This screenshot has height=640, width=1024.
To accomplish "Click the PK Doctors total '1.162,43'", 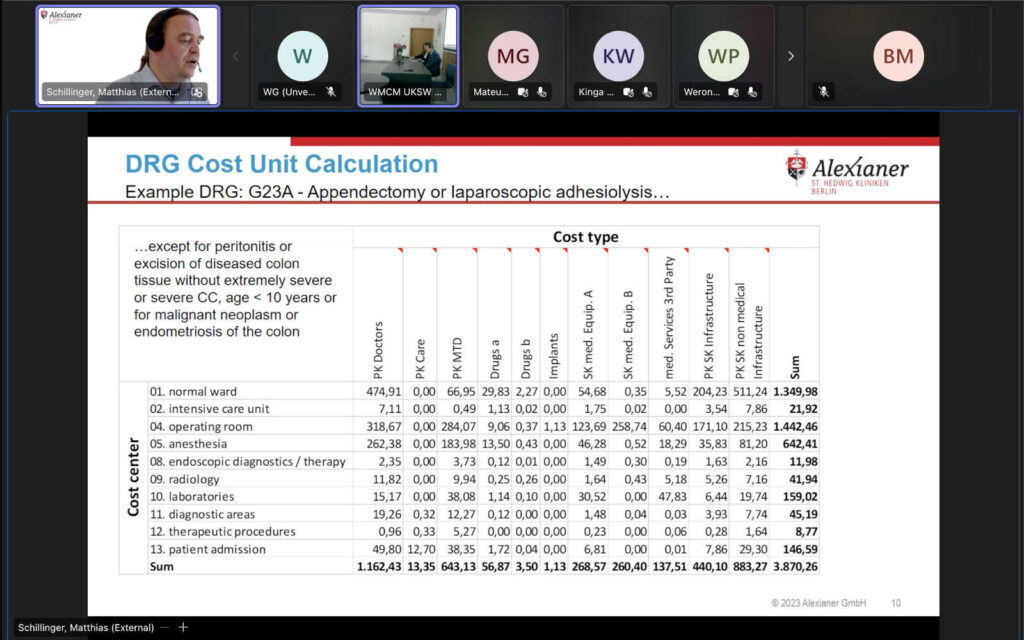I will point(379,567).
